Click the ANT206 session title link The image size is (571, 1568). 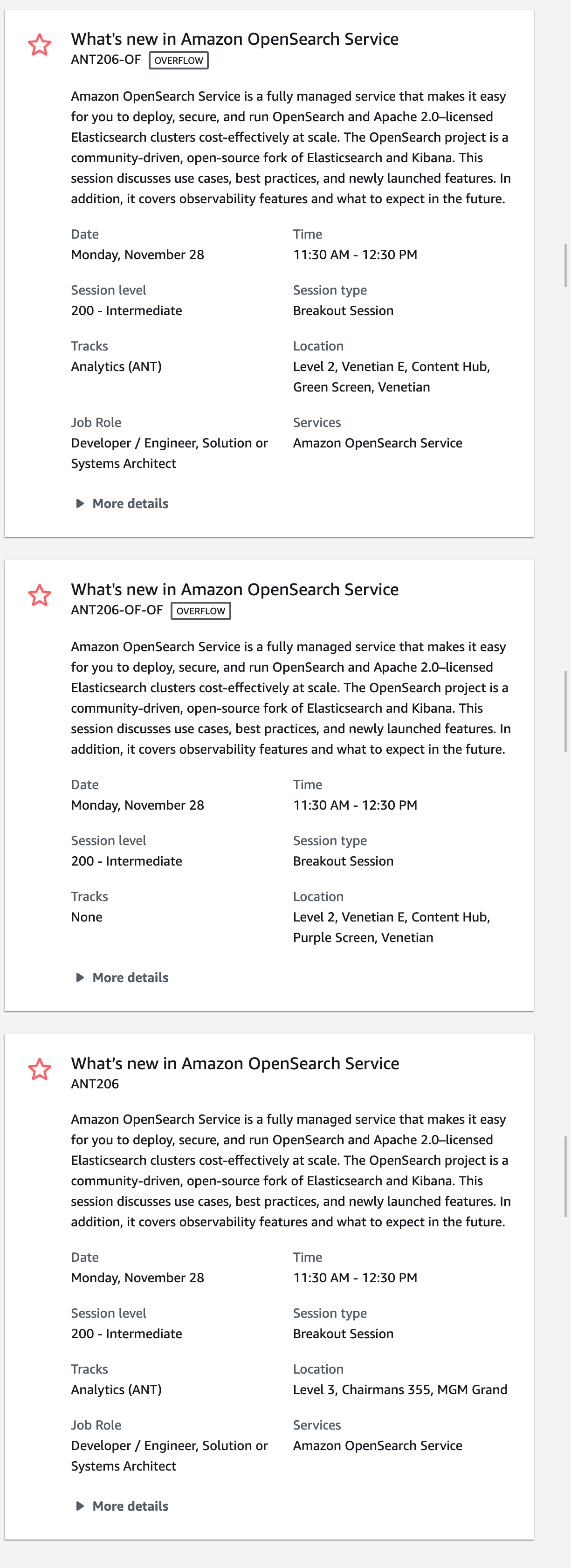(235, 1063)
